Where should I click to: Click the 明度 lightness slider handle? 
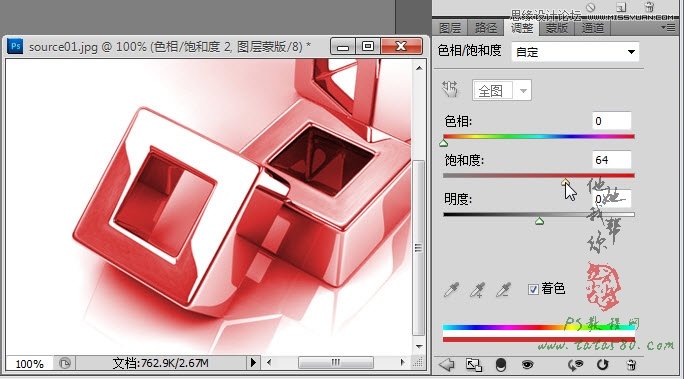(x=540, y=221)
